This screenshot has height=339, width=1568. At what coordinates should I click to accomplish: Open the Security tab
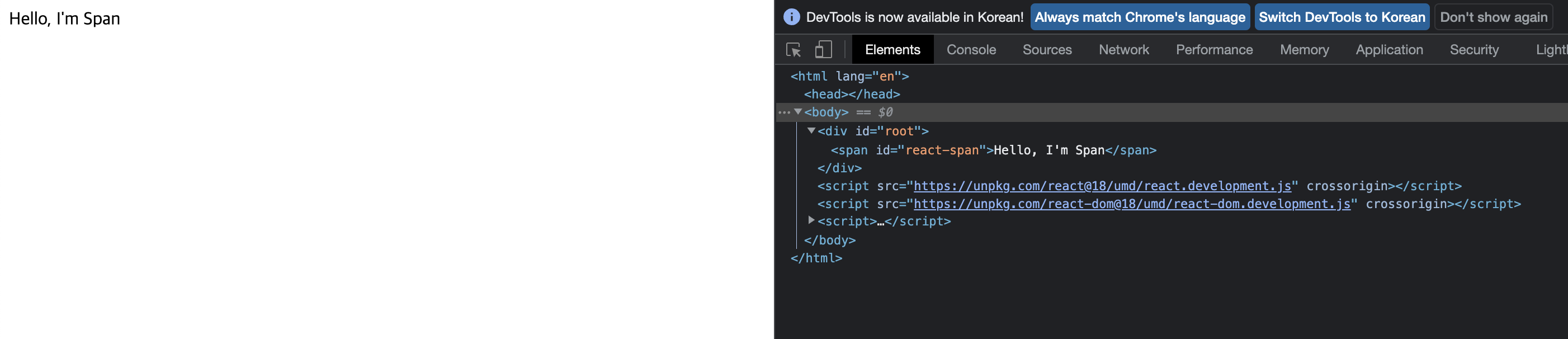pyautogui.click(x=1473, y=50)
